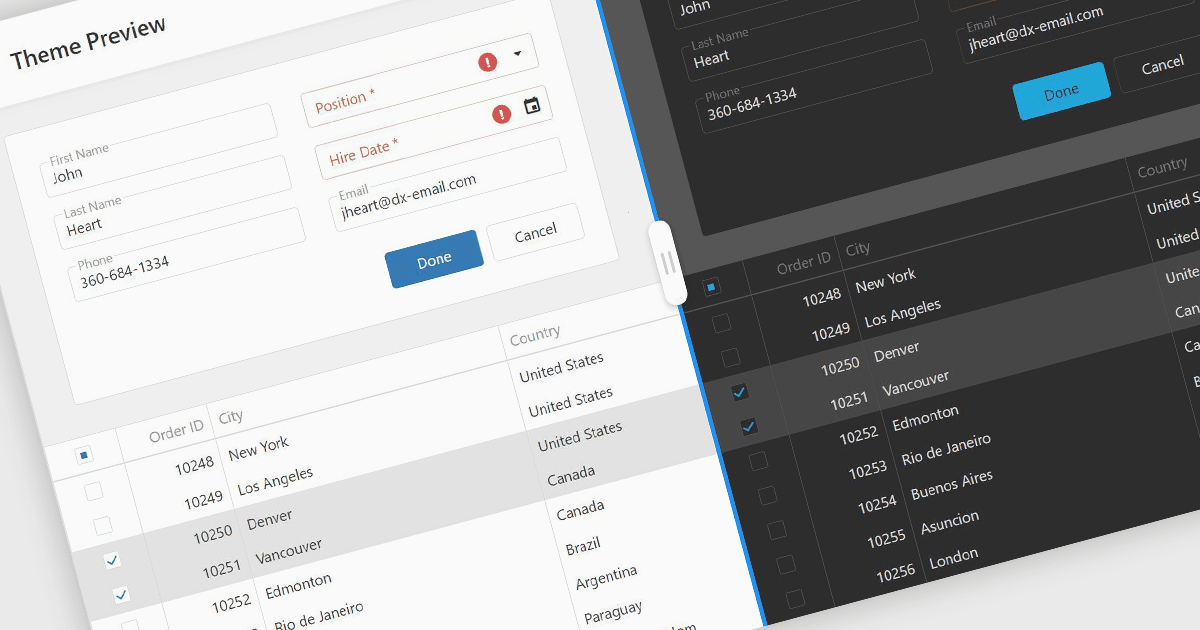Sort by Country header in light grid
The width and height of the screenshot is (1200, 630).
tap(534, 336)
